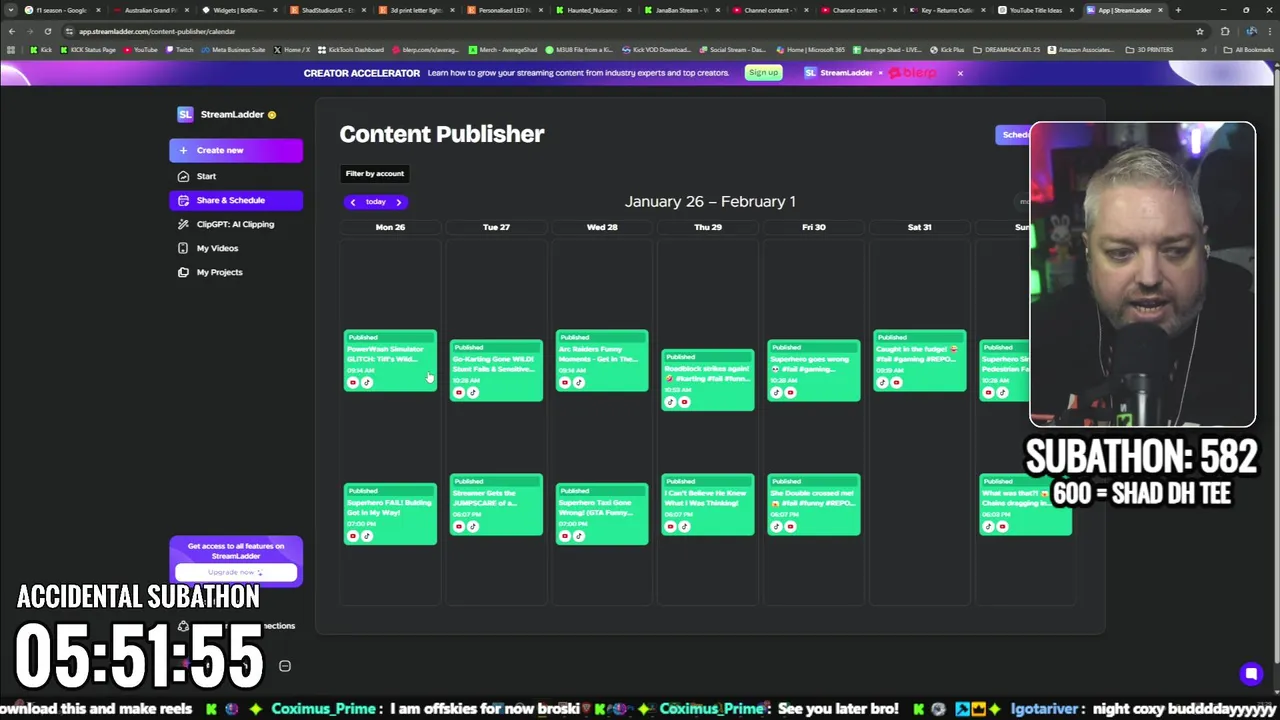This screenshot has height=720, width=1280.
Task: Click Mon 26 column header
Action: pyautogui.click(x=390, y=227)
